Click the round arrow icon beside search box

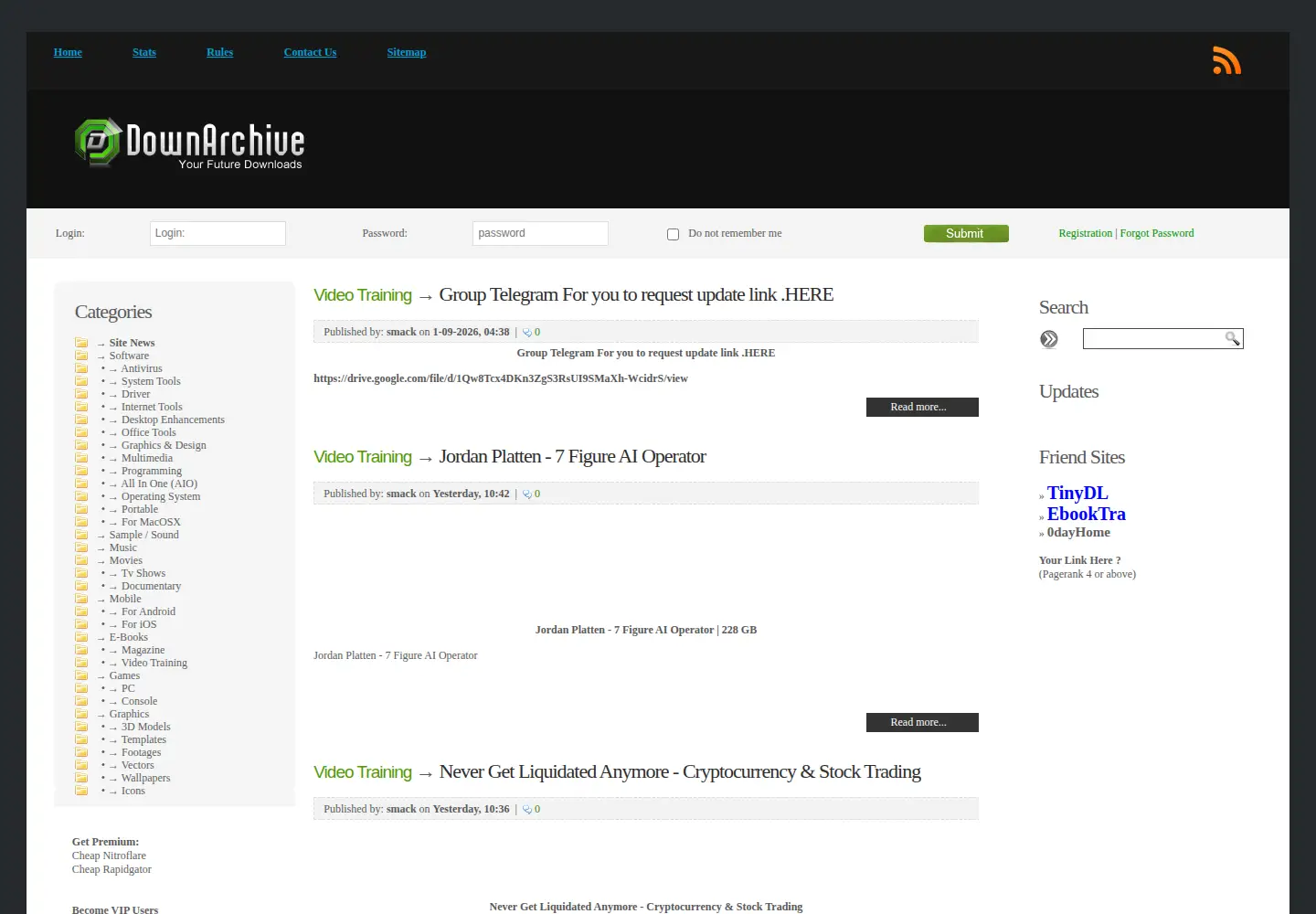click(1049, 339)
